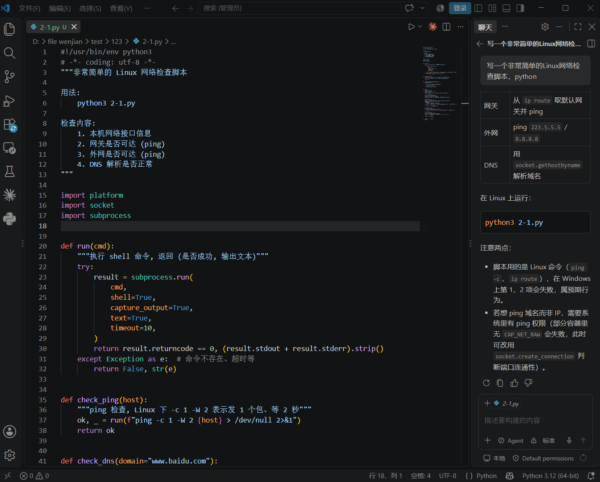Open the Run and Debug view
Screen dimensions: 600x482
[x=10, y=101]
